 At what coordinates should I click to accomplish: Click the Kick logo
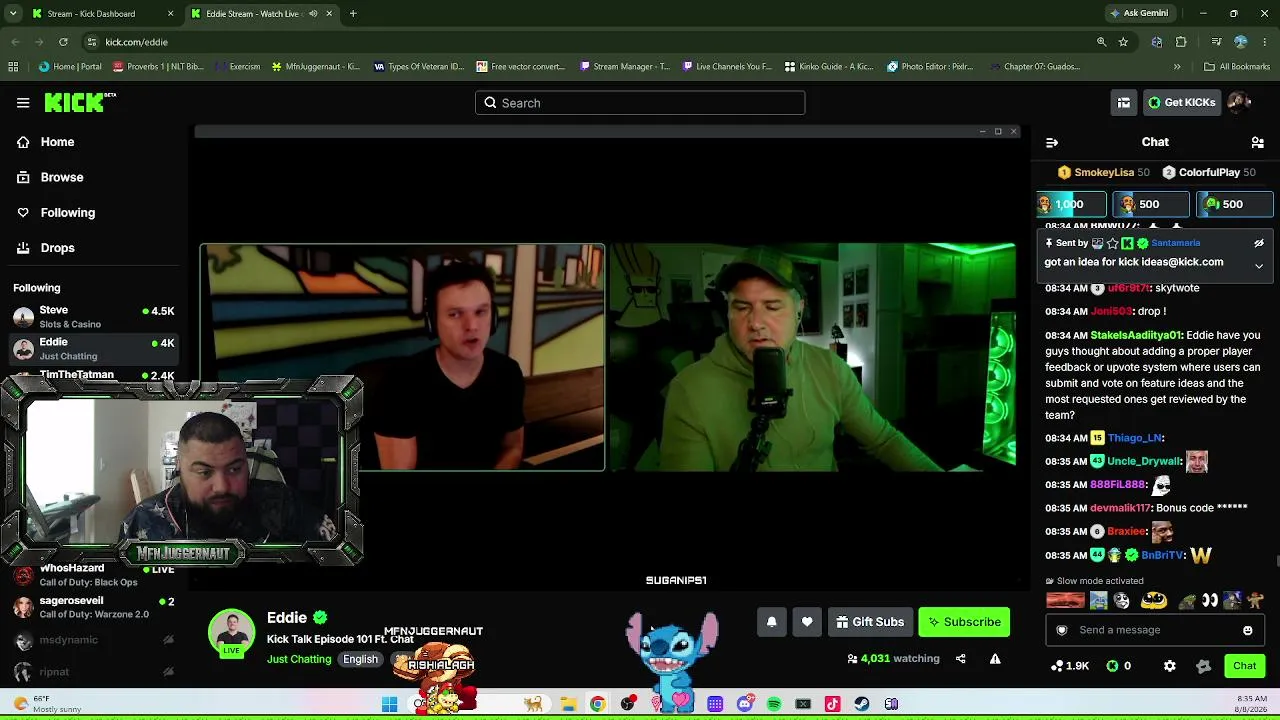tap(79, 102)
